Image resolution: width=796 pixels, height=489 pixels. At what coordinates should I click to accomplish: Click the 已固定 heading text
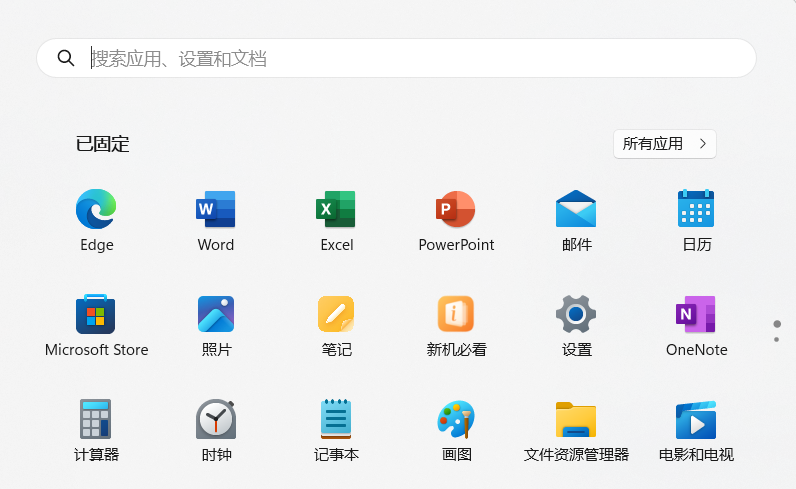[103, 144]
